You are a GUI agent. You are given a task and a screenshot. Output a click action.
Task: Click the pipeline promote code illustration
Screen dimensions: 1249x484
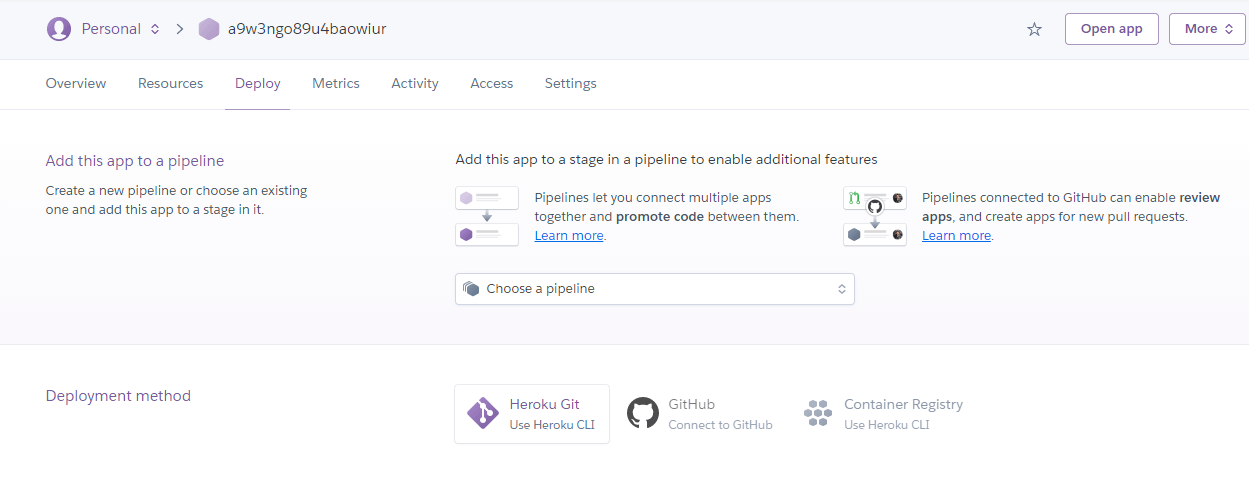click(487, 216)
